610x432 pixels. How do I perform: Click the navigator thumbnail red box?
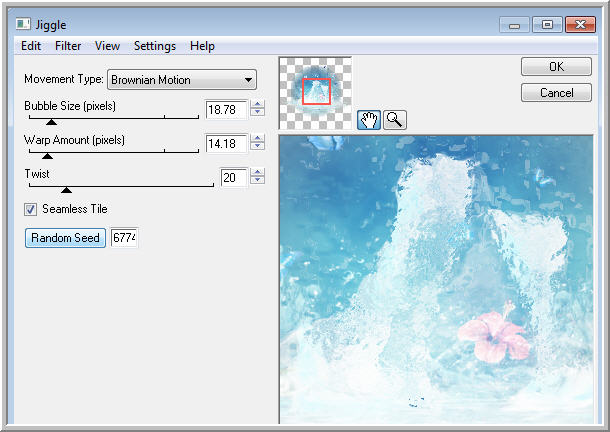(316, 91)
